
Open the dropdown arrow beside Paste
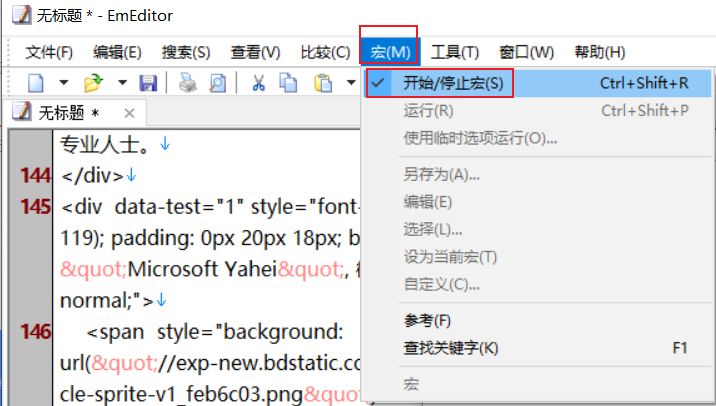[350, 83]
